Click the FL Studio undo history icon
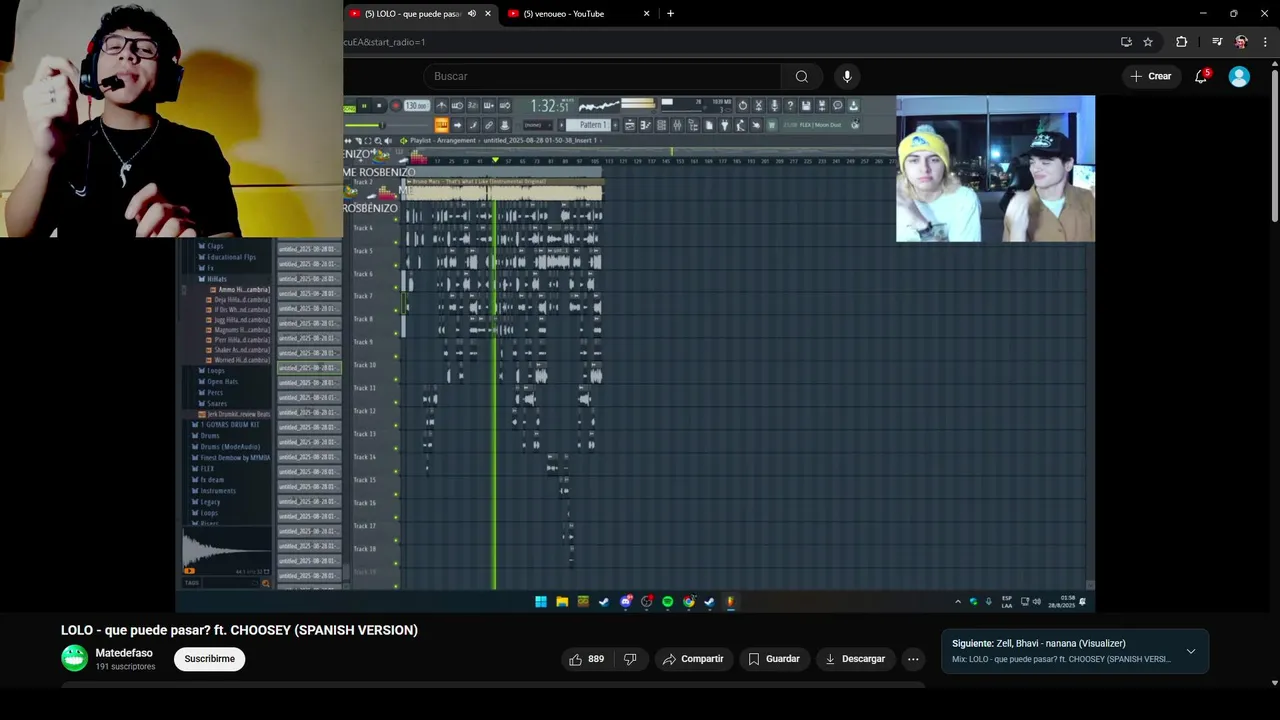The image size is (1280, 720). (x=743, y=105)
